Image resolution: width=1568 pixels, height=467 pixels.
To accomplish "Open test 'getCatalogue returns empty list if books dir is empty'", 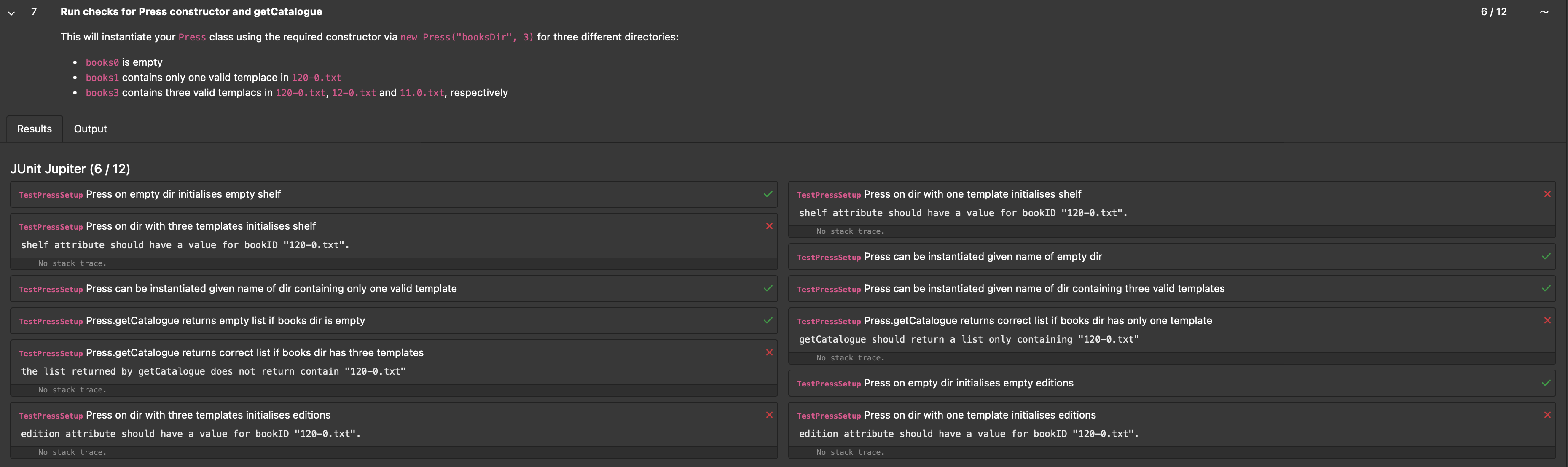I will click(x=394, y=320).
